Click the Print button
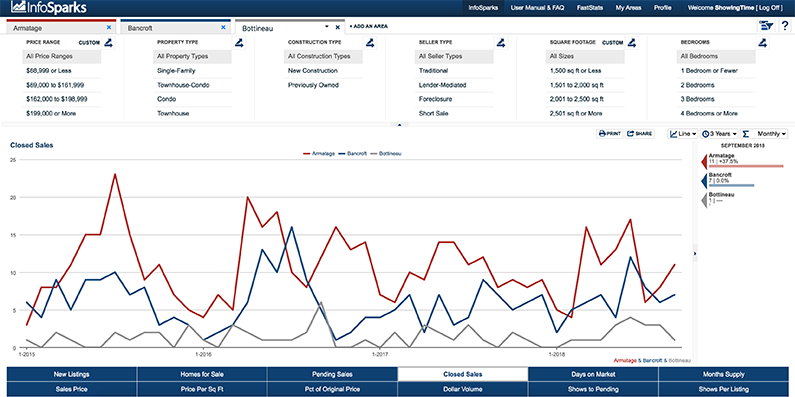Image resolution: width=795 pixels, height=397 pixels. 610,134
